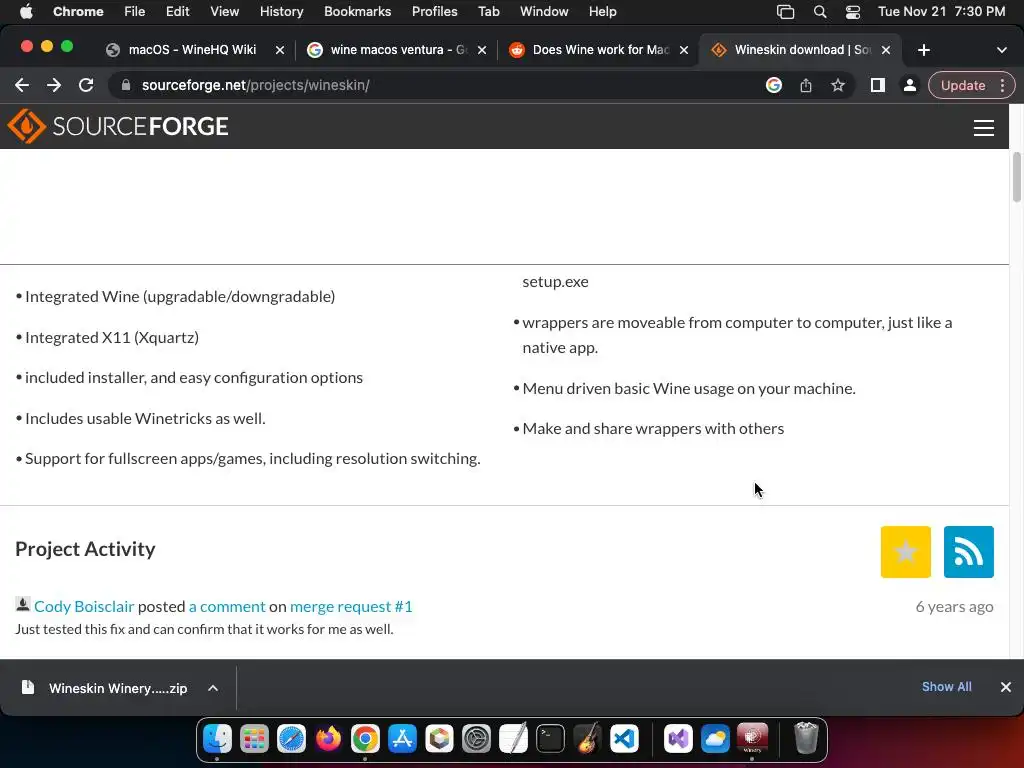Open the Trash in the Dock
The height and width of the screenshot is (768, 1024).
pyautogui.click(x=807, y=739)
